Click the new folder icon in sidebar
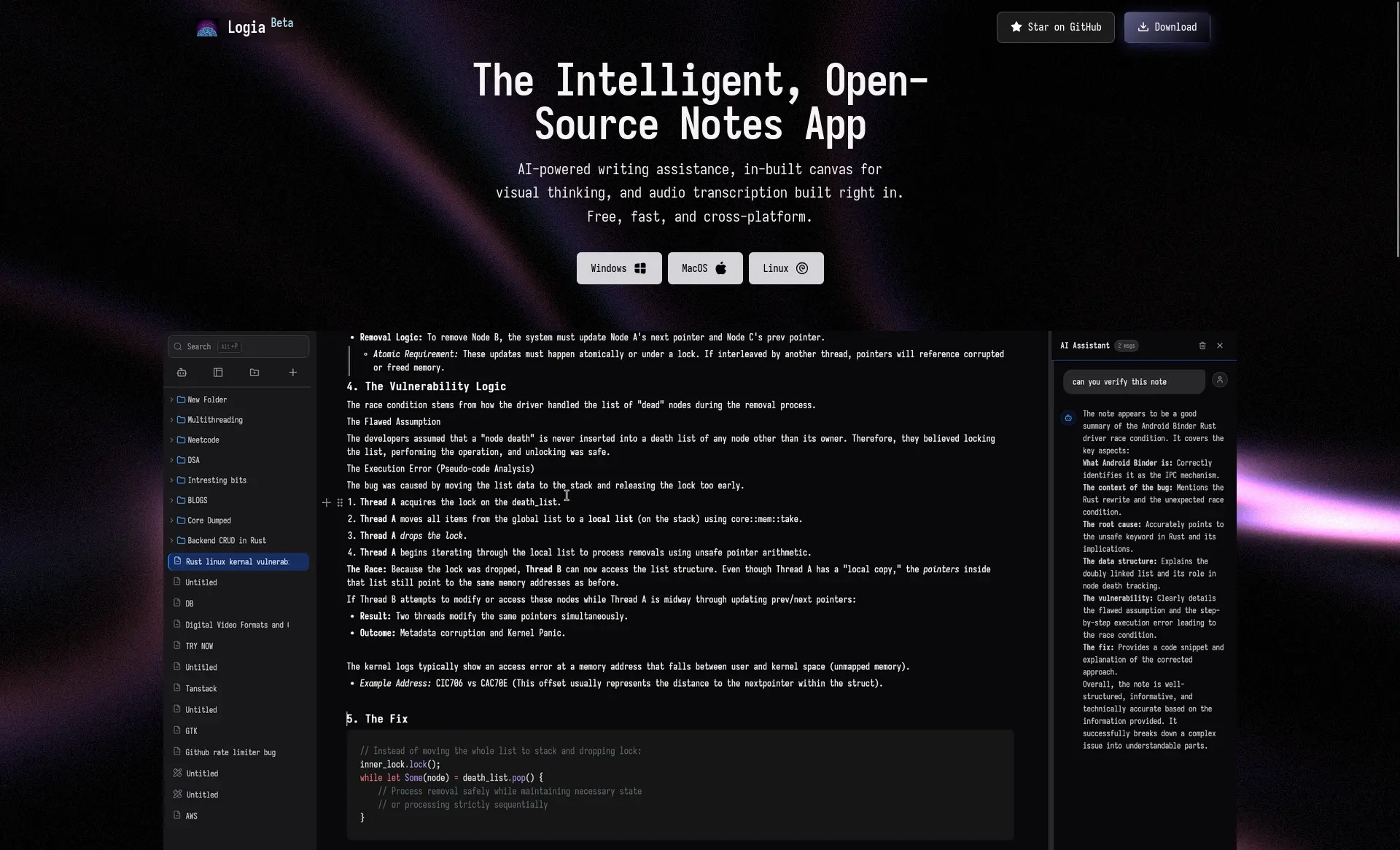This screenshot has width=1400, height=850. [x=254, y=373]
